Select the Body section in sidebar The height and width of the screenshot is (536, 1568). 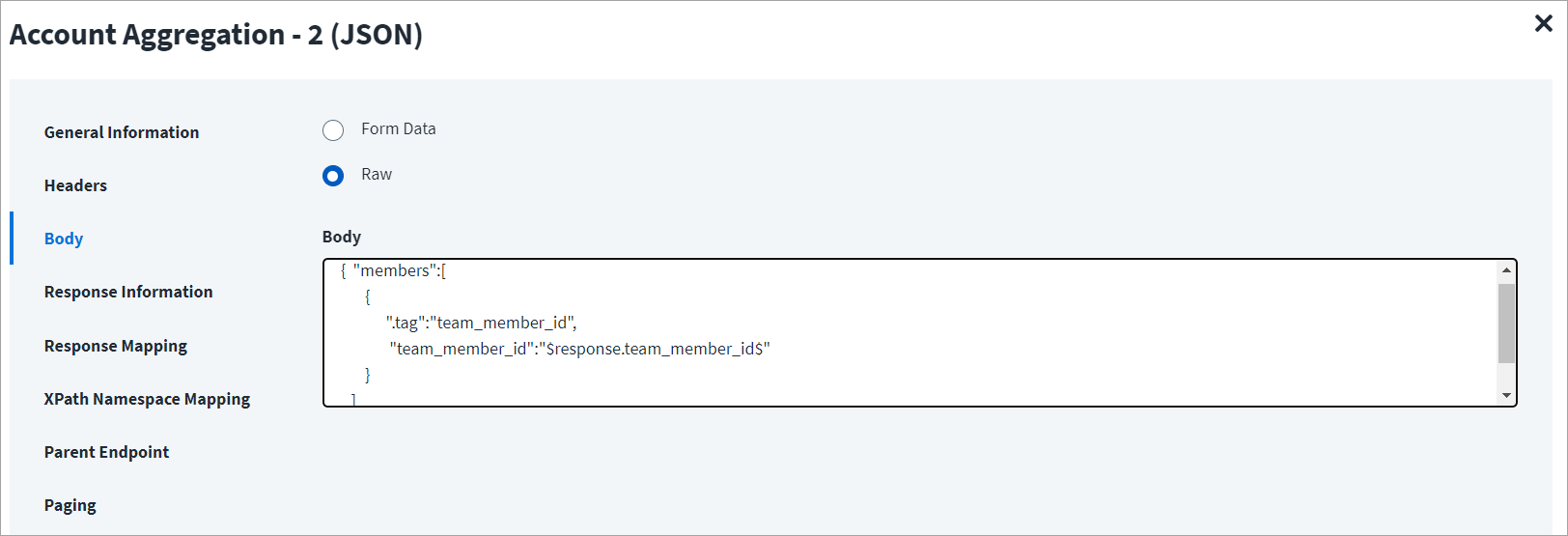[64, 239]
